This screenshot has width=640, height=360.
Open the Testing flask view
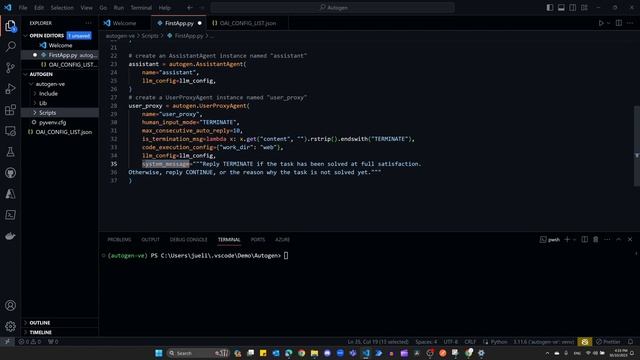click(10, 152)
